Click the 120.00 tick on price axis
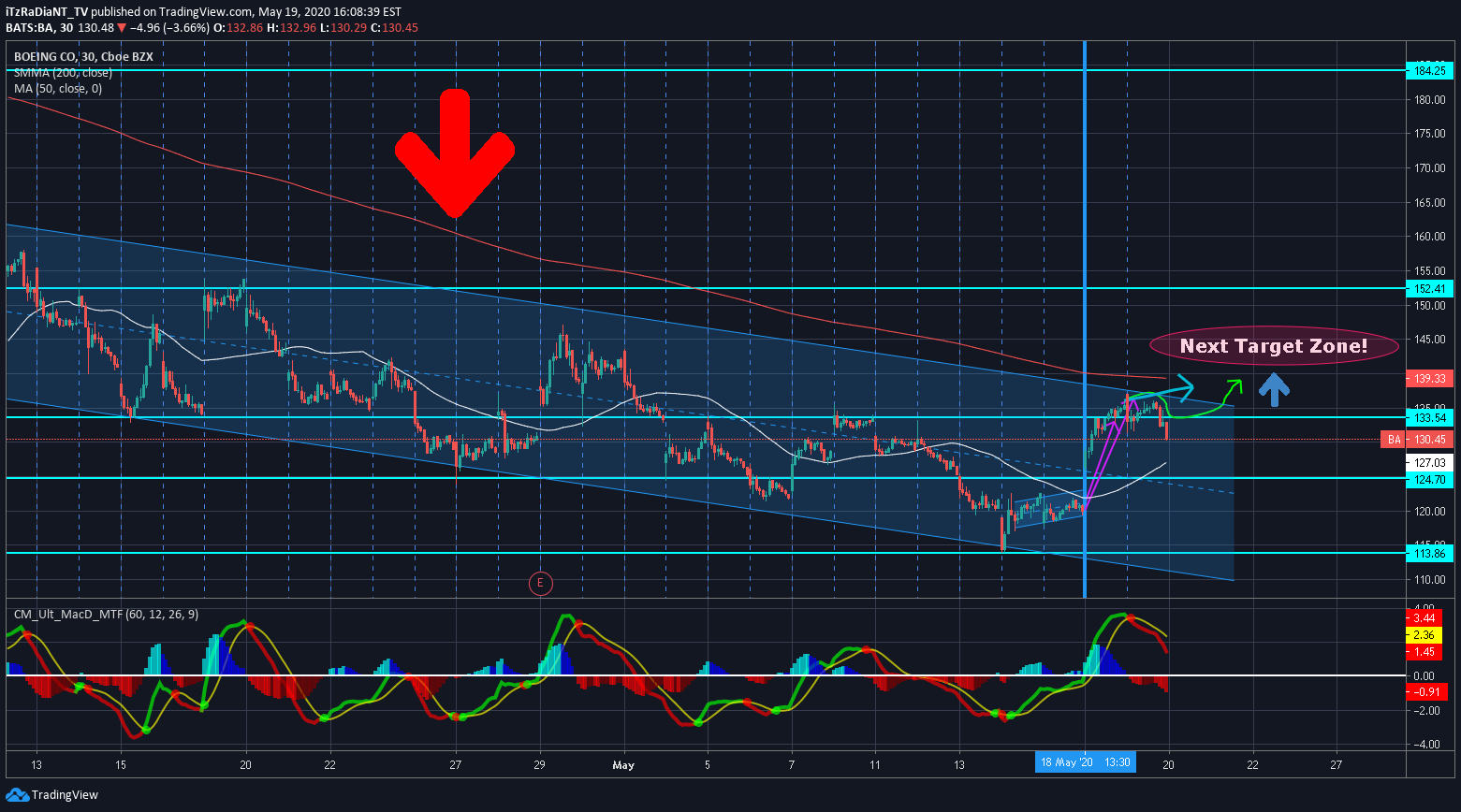The height and width of the screenshot is (812, 1461). (1428, 512)
